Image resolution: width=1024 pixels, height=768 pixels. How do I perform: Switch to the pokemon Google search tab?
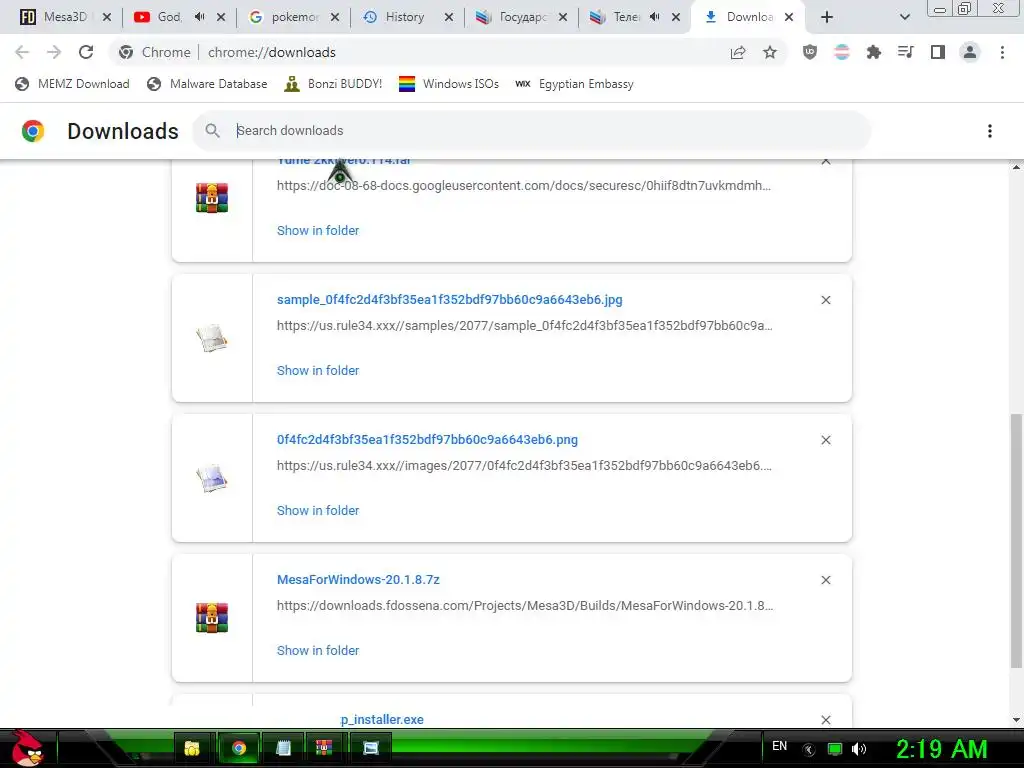[284, 17]
